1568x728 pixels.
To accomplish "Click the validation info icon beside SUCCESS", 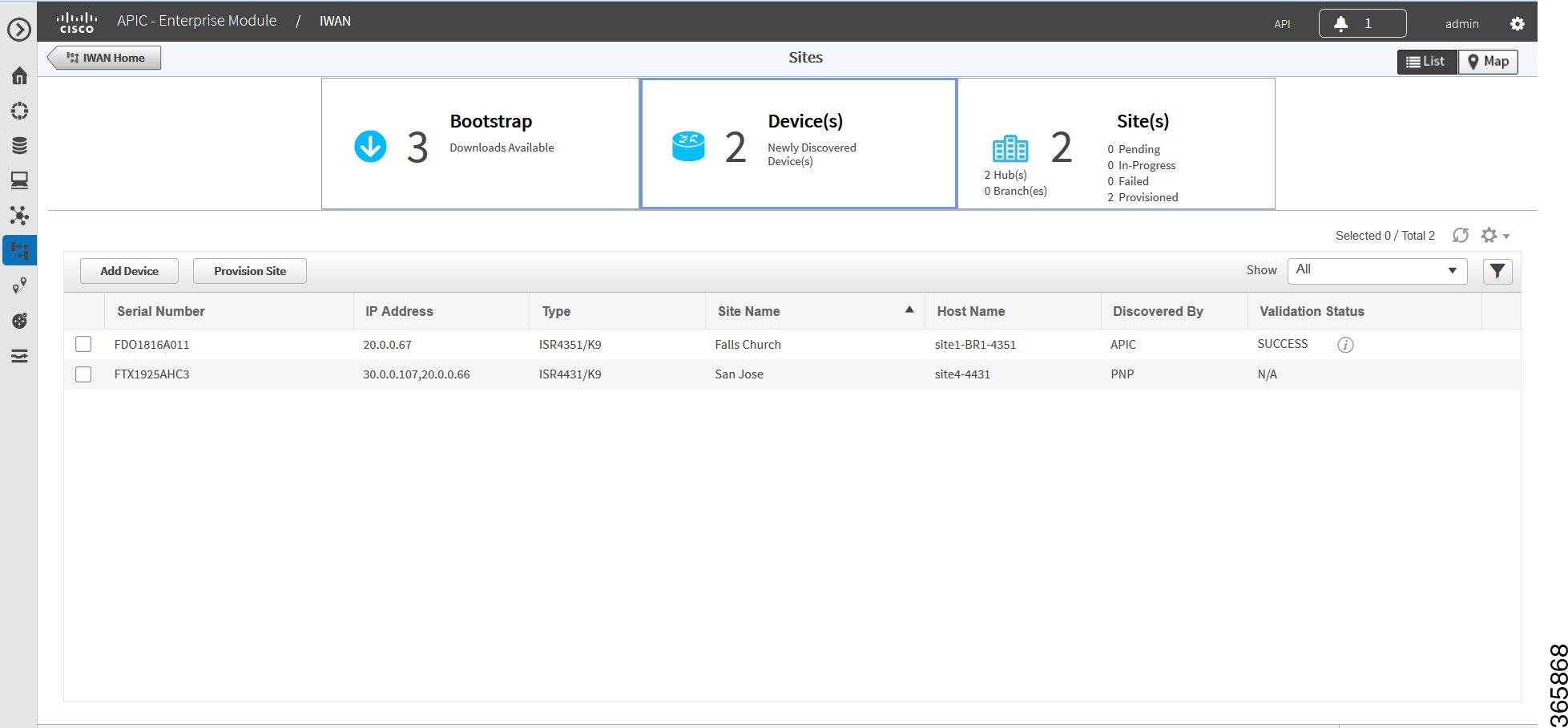I will click(1345, 345).
